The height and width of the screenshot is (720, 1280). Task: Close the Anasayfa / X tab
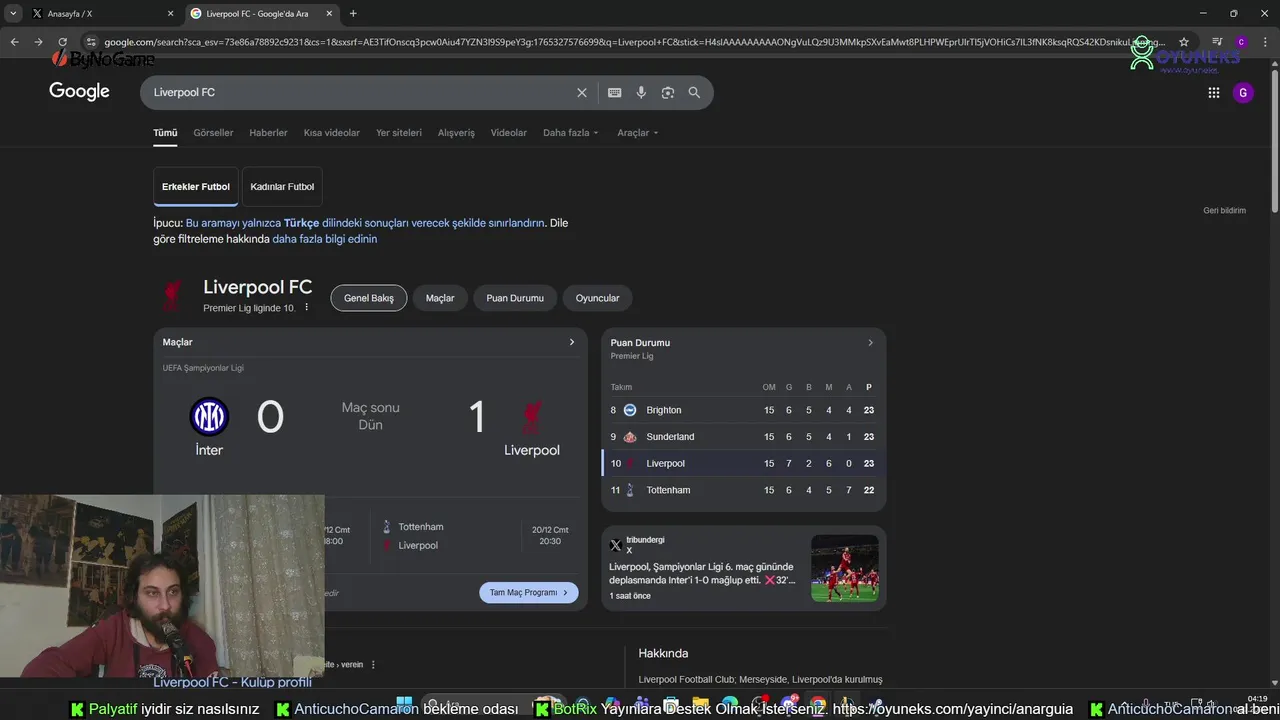coord(170,13)
